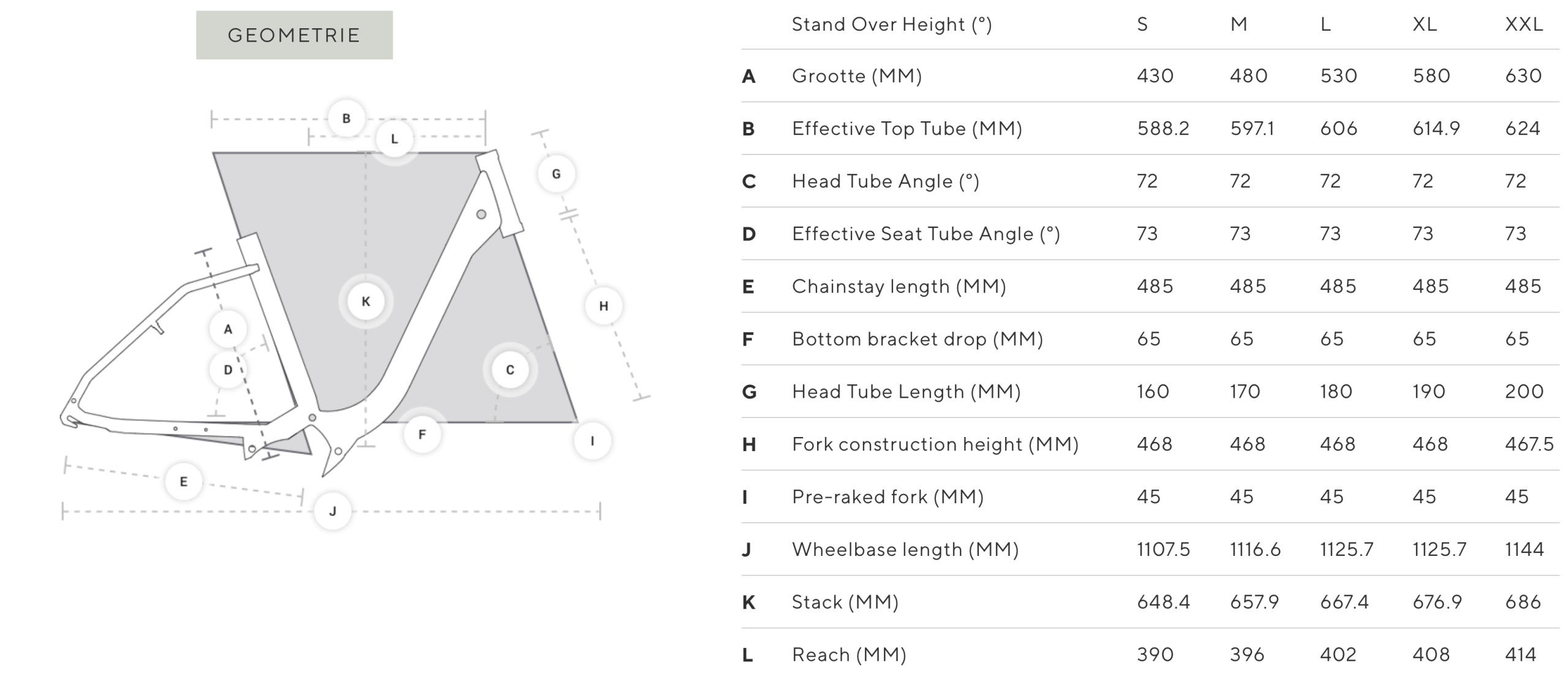This screenshot has width=1568, height=684.
Task: Select the L reach marker on diagram
Action: (x=394, y=139)
